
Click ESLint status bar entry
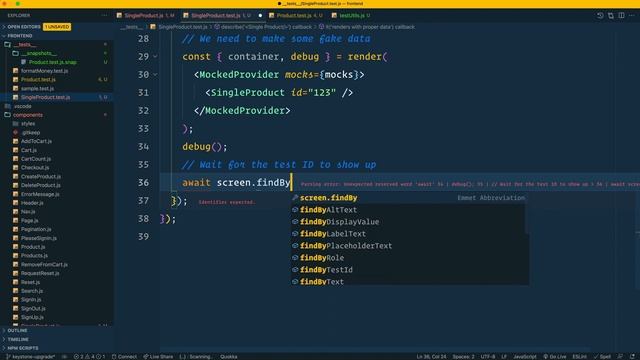(579, 357)
